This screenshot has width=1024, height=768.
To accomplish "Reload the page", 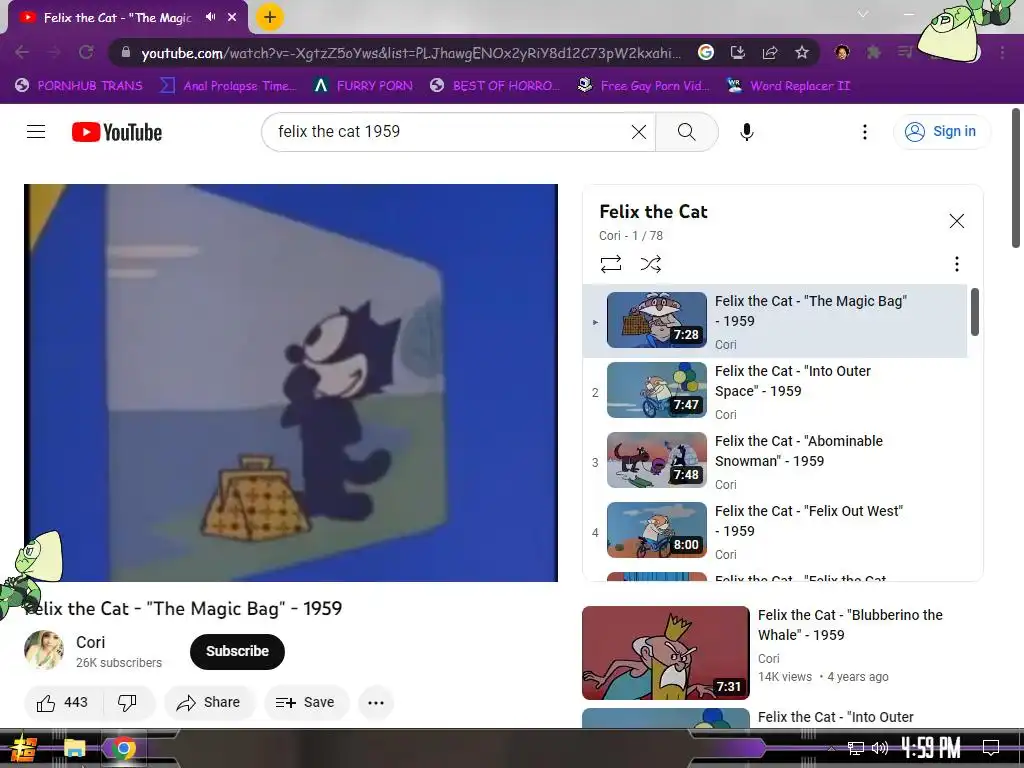I will (x=86, y=52).
